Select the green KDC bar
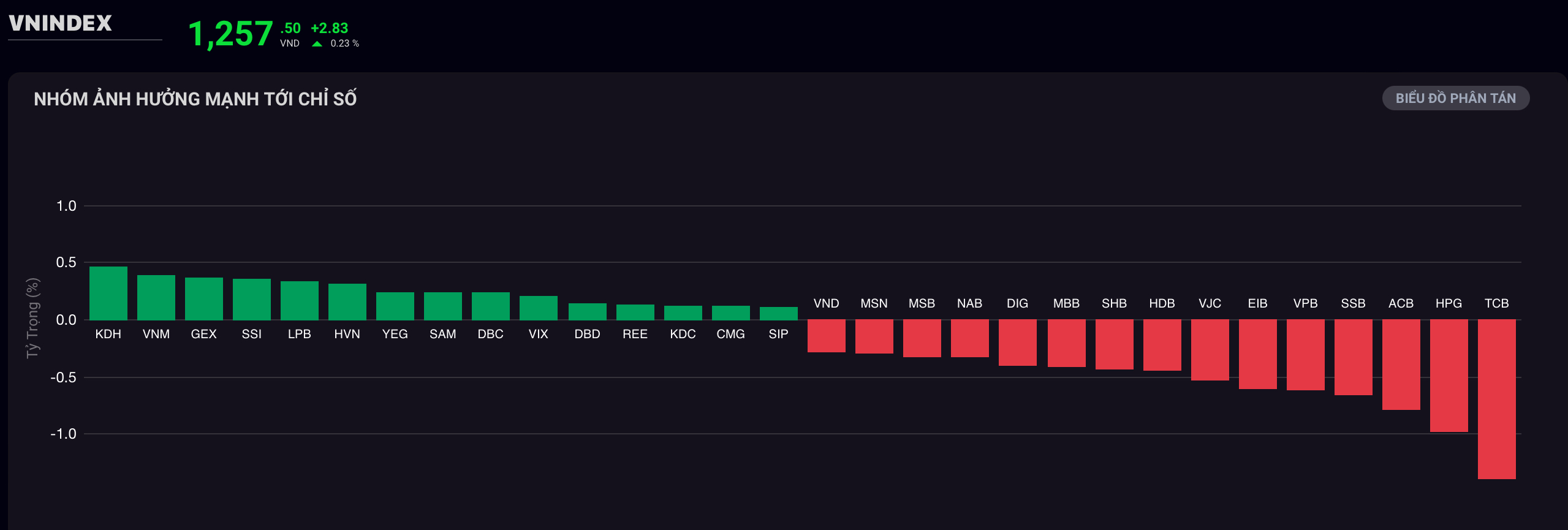The image size is (1568, 530). click(683, 312)
